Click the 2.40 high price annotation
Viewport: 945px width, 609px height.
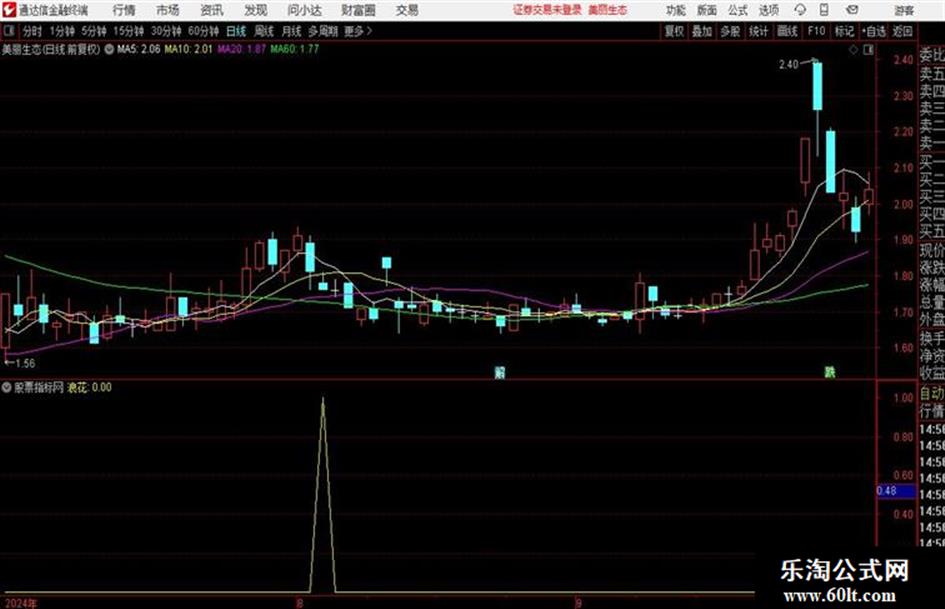[x=788, y=64]
